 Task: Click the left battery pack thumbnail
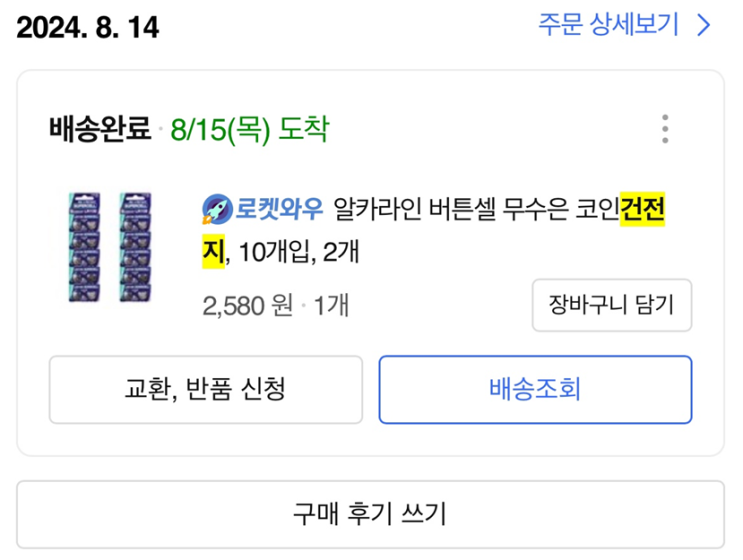(x=85, y=248)
